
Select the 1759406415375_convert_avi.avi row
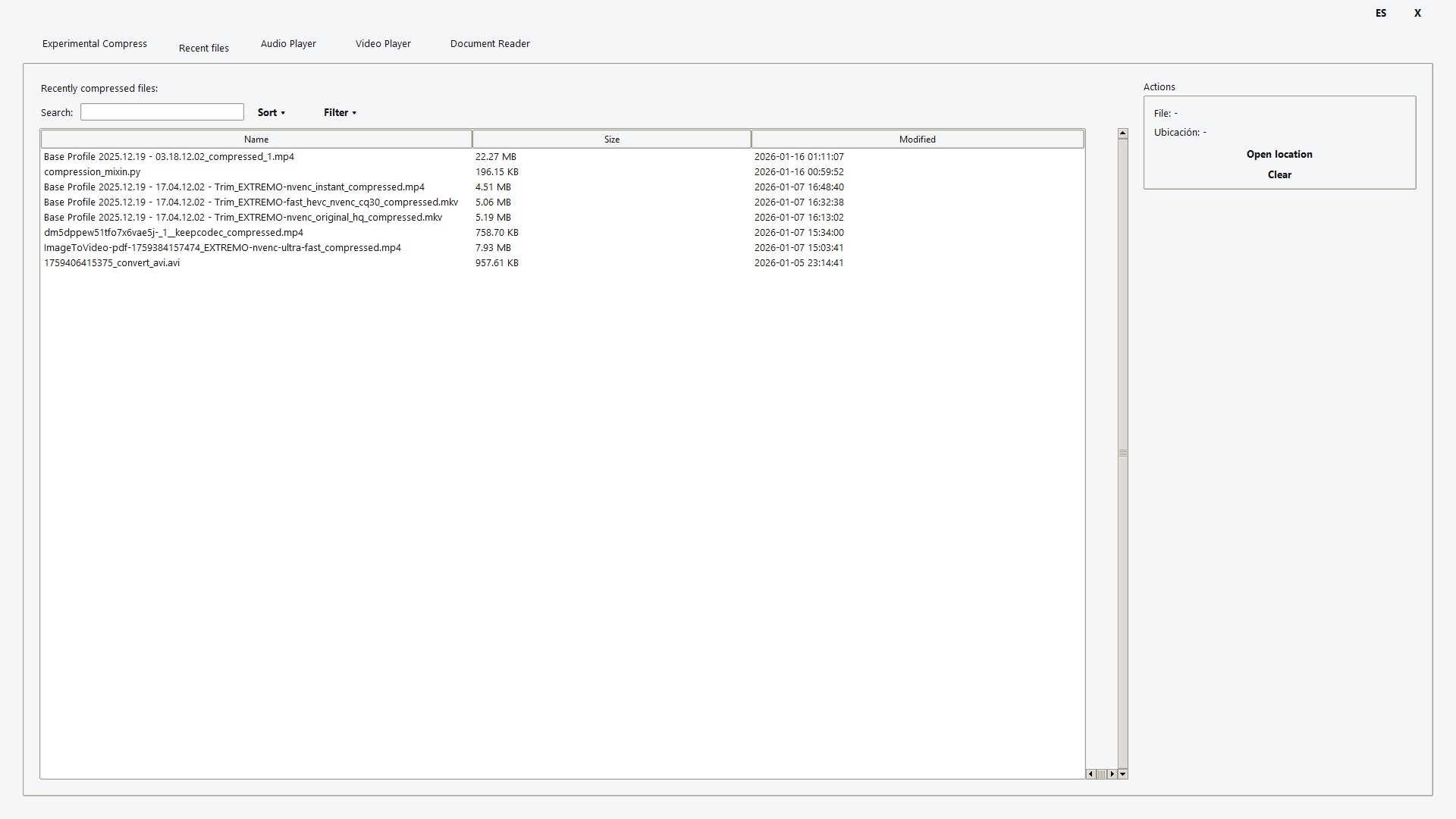(x=111, y=263)
